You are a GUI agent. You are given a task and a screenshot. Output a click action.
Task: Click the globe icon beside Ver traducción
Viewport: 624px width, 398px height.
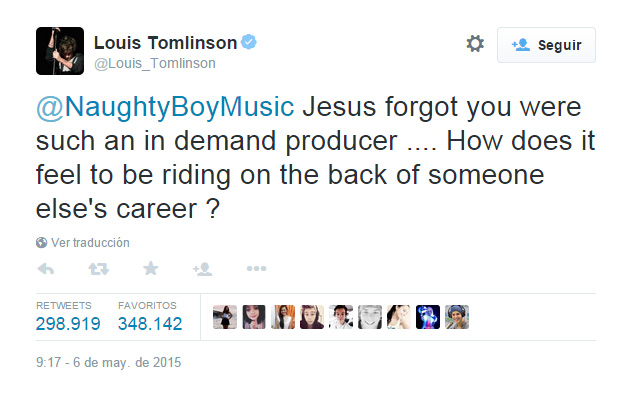coord(41,242)
